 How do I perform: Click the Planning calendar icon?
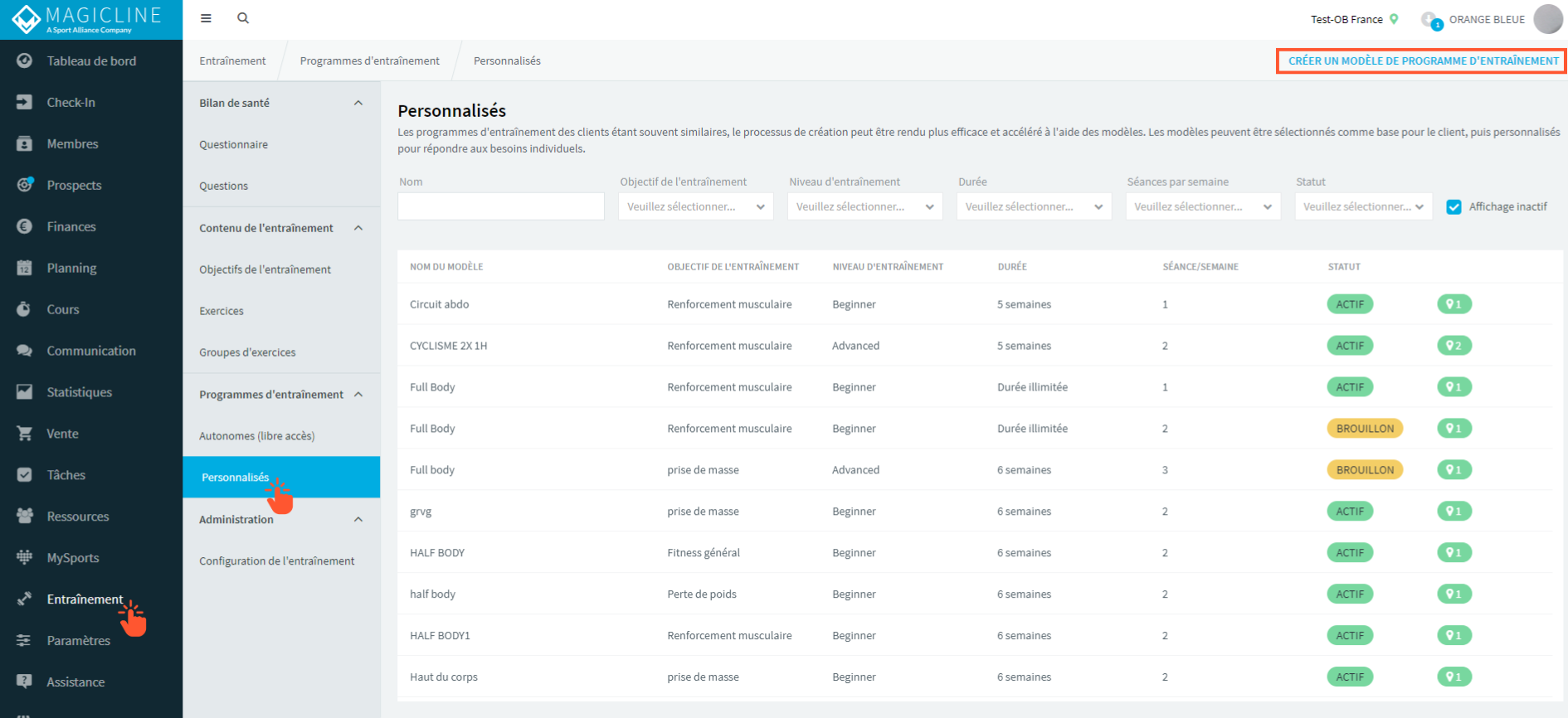25,268
